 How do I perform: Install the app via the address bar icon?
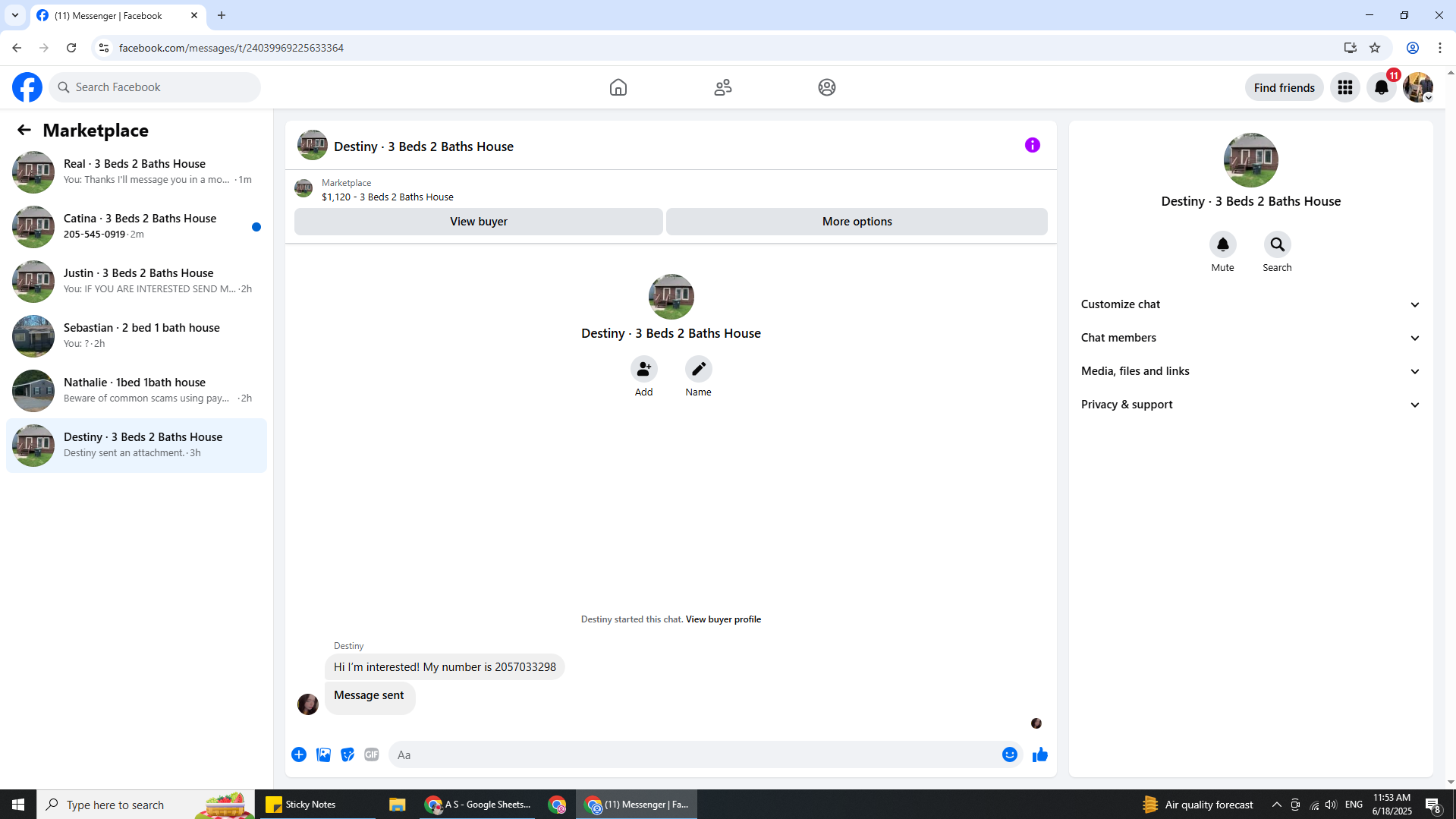pos(1350,48)
